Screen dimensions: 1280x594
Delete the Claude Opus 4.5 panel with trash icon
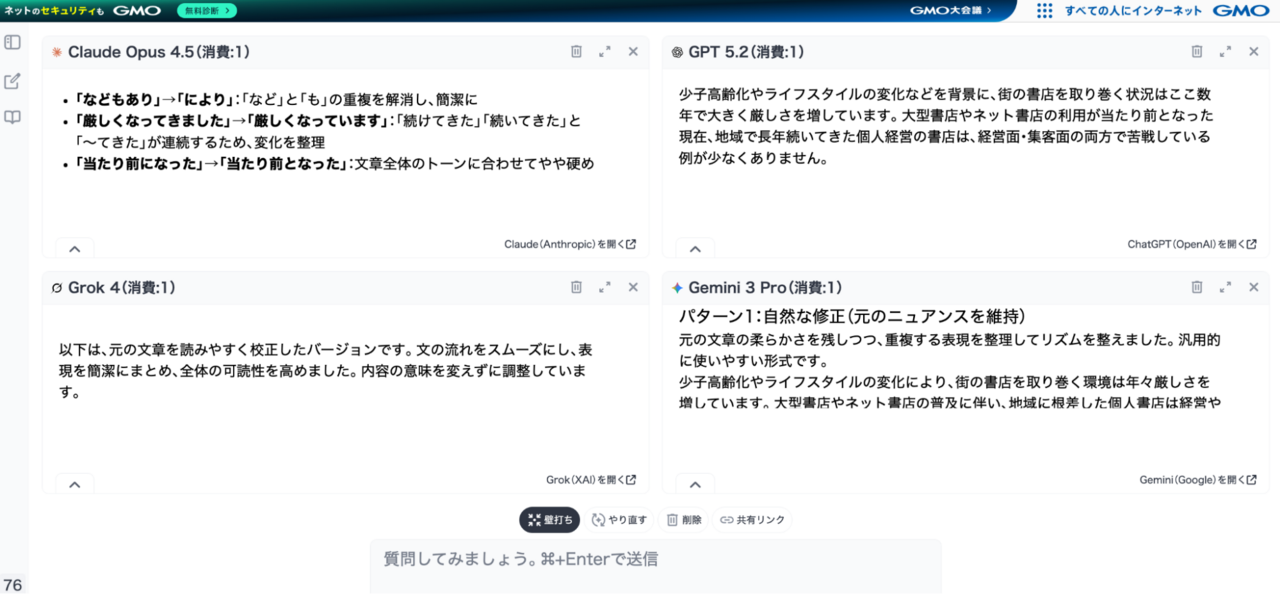point(576,52)
